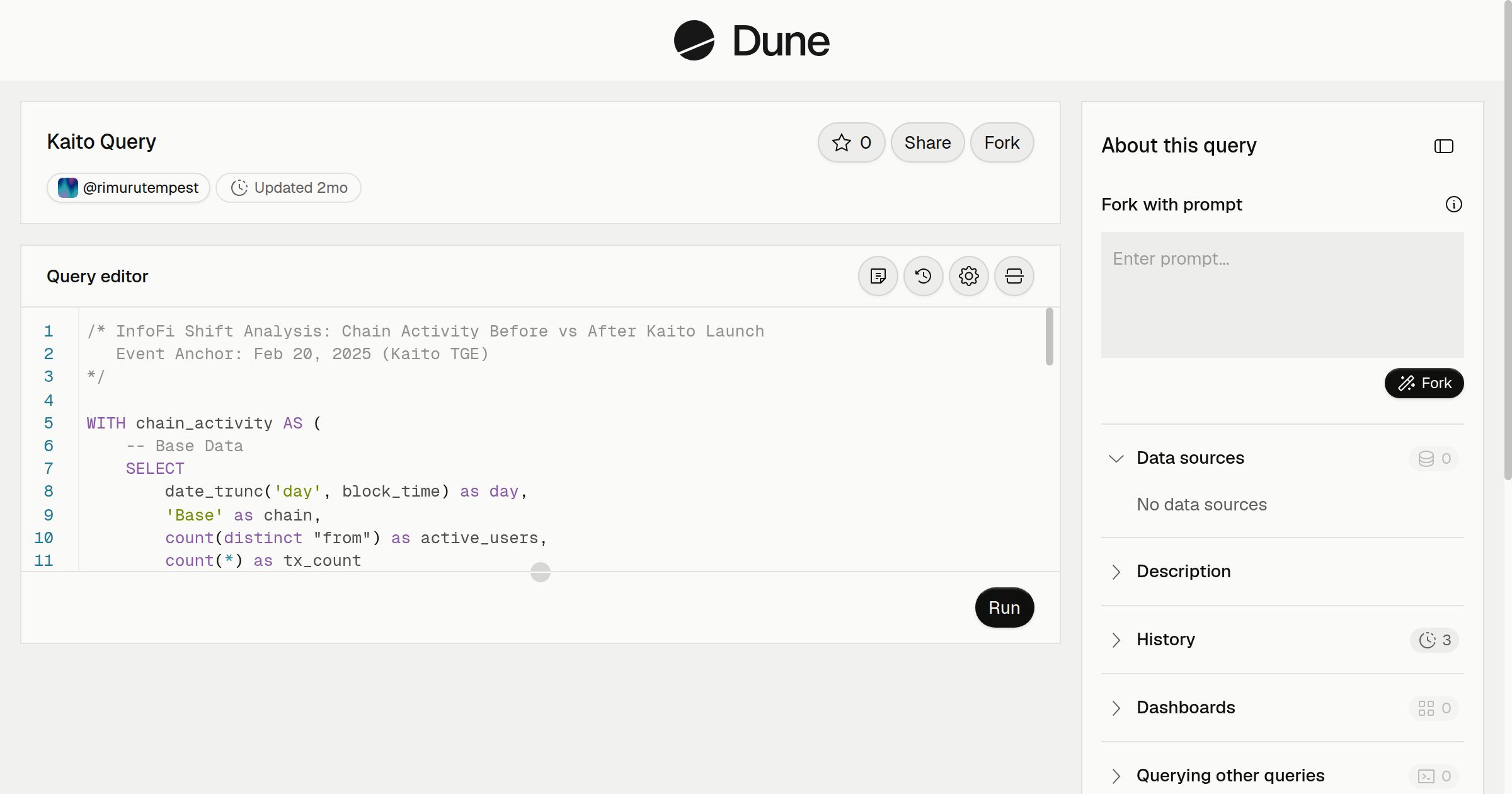Click the Data sources count badge

[x=1434, y=458]
